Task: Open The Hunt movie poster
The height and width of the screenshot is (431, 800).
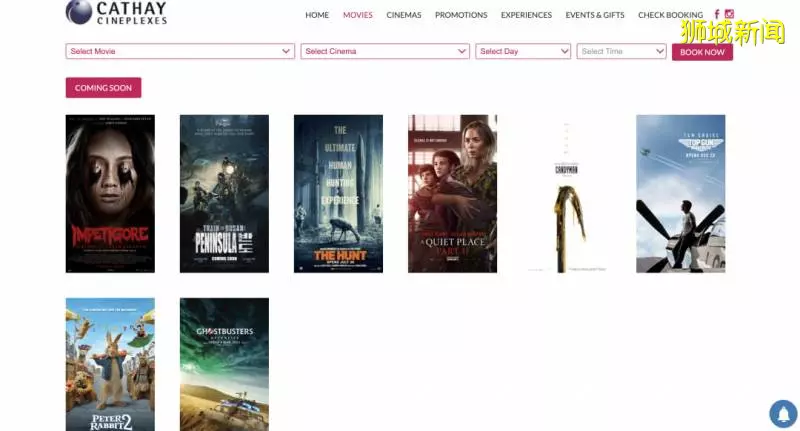Action: tap(338, 194)
